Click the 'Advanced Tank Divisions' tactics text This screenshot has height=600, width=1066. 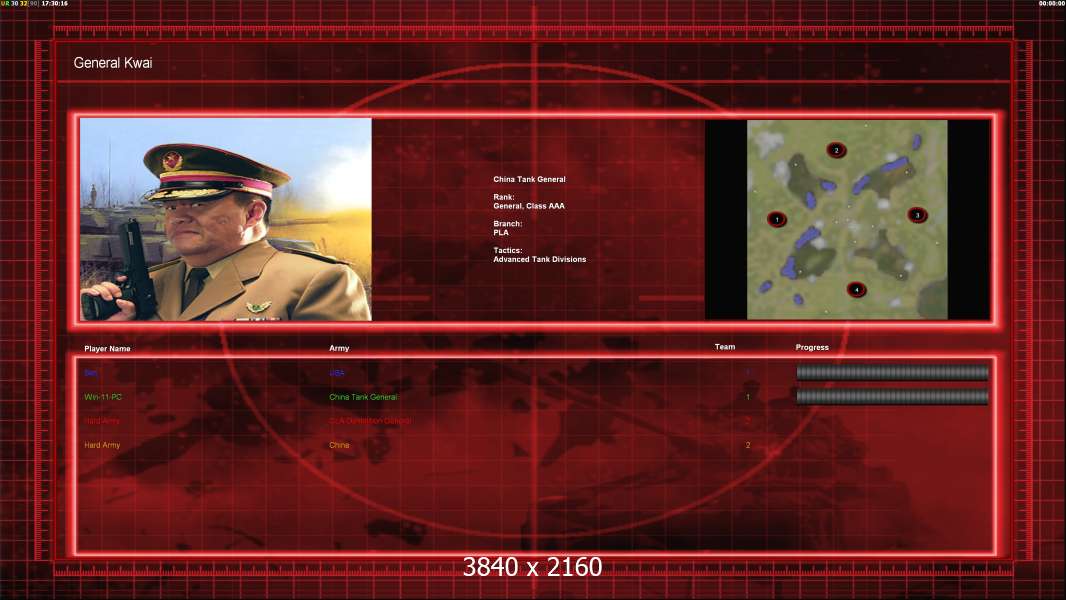(x=539, y=260)
